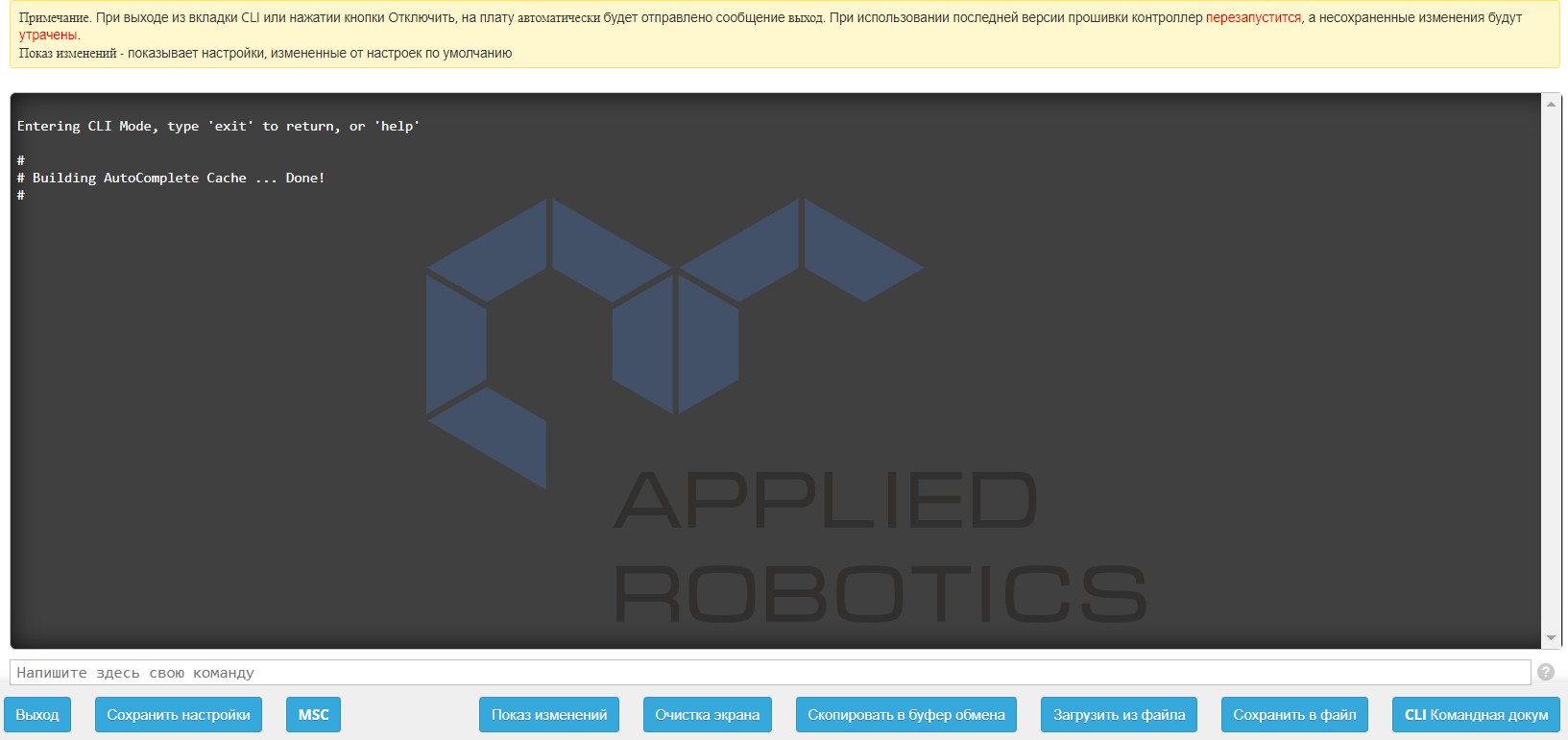Click the console scrollbar up arrow
The image size is (1568, 740).
[1551, 104]
